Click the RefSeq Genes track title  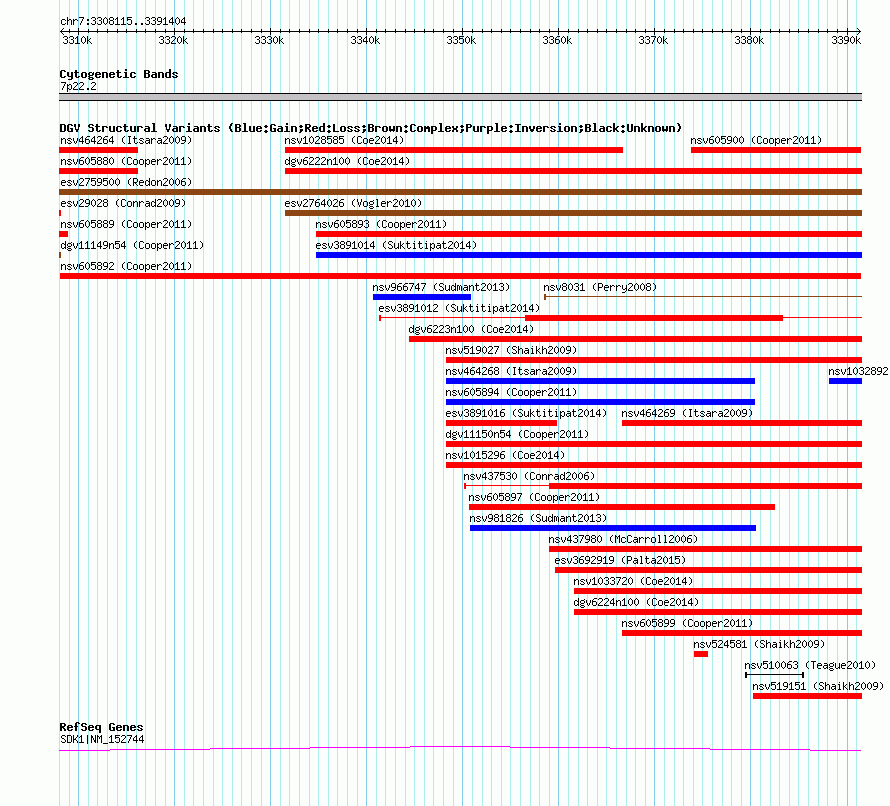[x=101, y=727]
